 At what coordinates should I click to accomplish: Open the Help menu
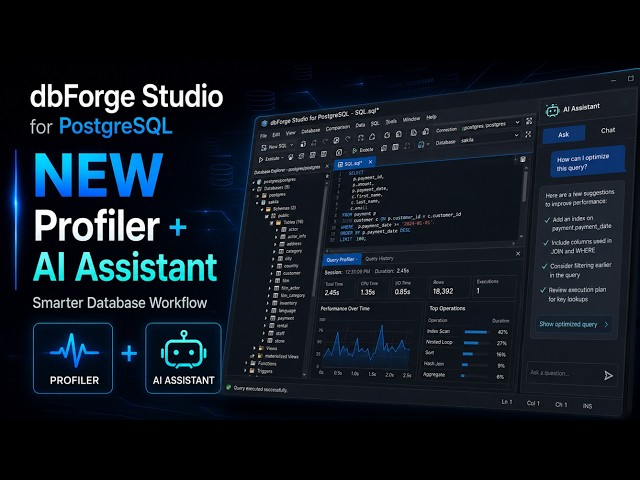tap(431, 117)
